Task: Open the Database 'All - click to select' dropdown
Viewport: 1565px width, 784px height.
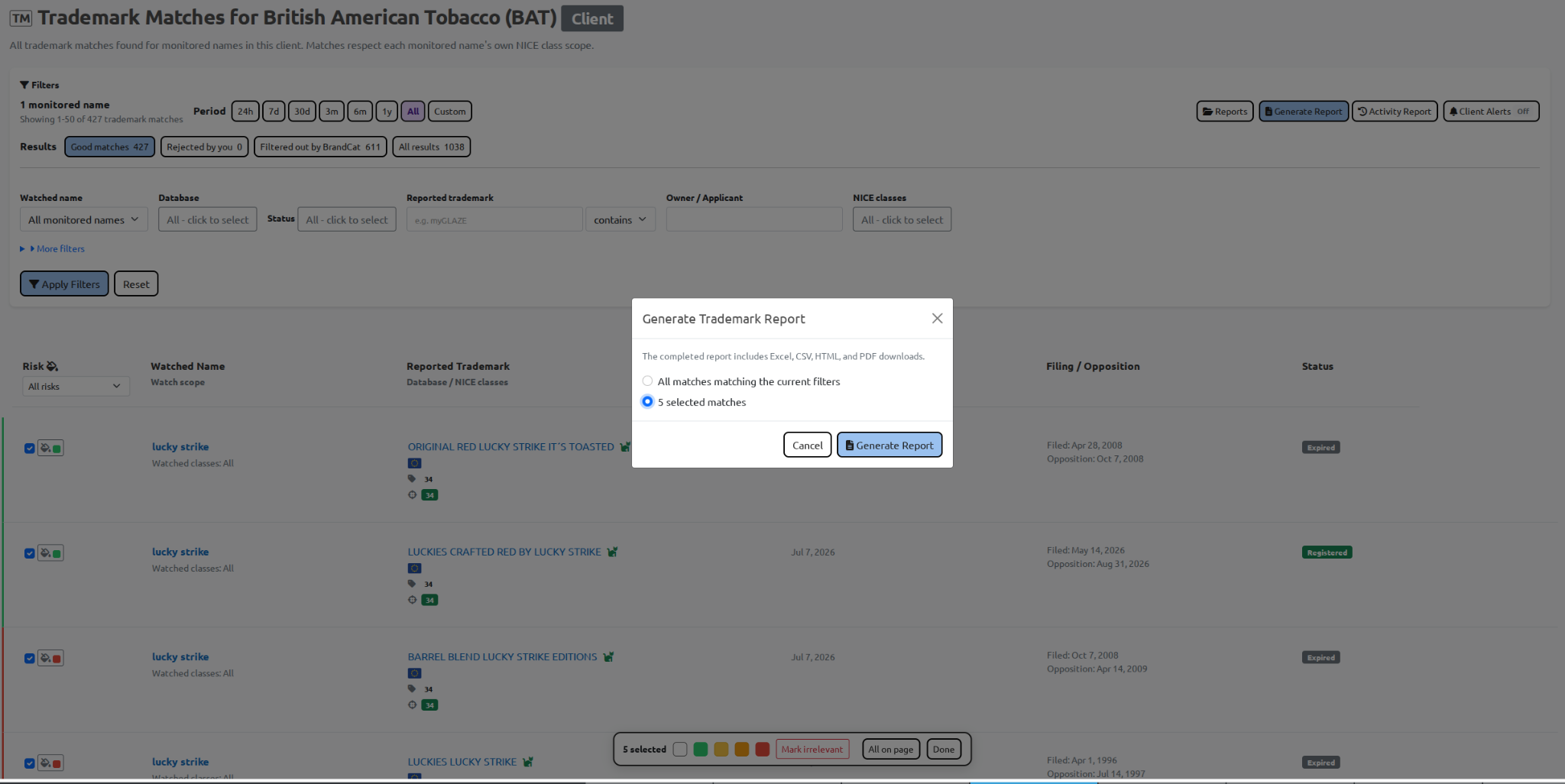Action: click(x=207, y=219)
